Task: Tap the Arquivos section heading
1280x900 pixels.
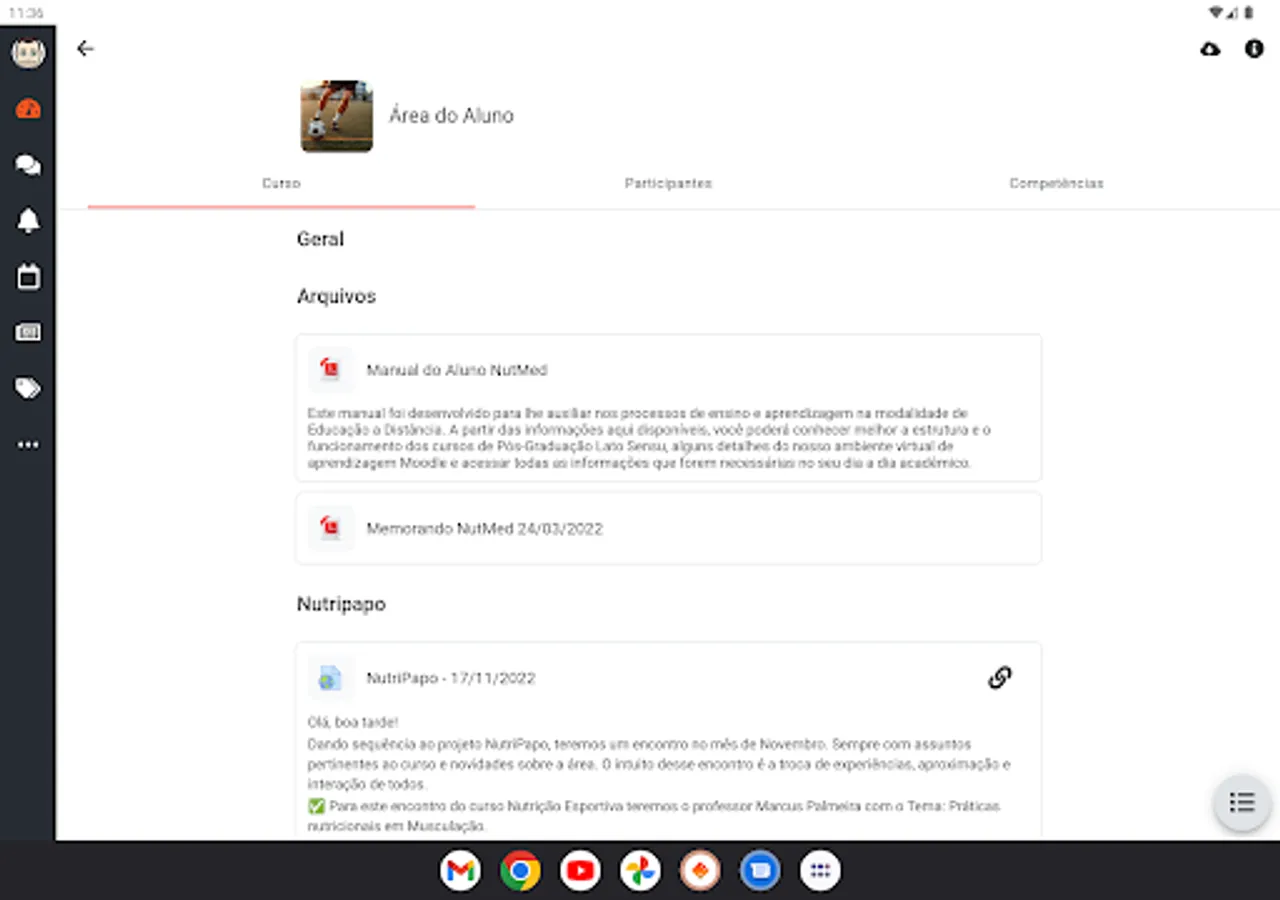Action: pyautogui.click(x=336, y=297)
